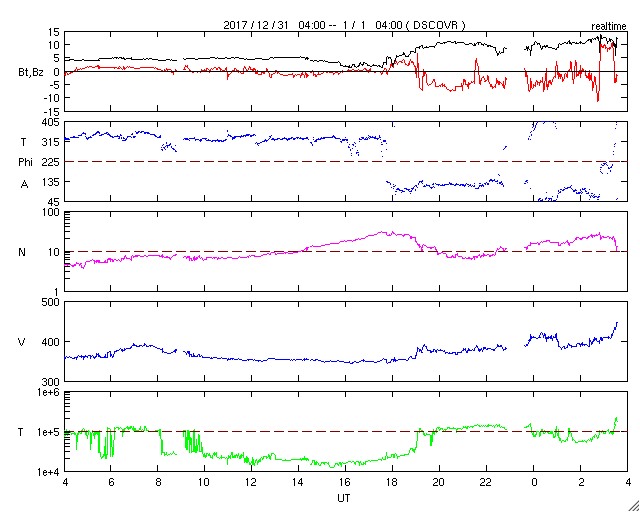Select the "405" tick on the Phi axis

tap(52, 122)
